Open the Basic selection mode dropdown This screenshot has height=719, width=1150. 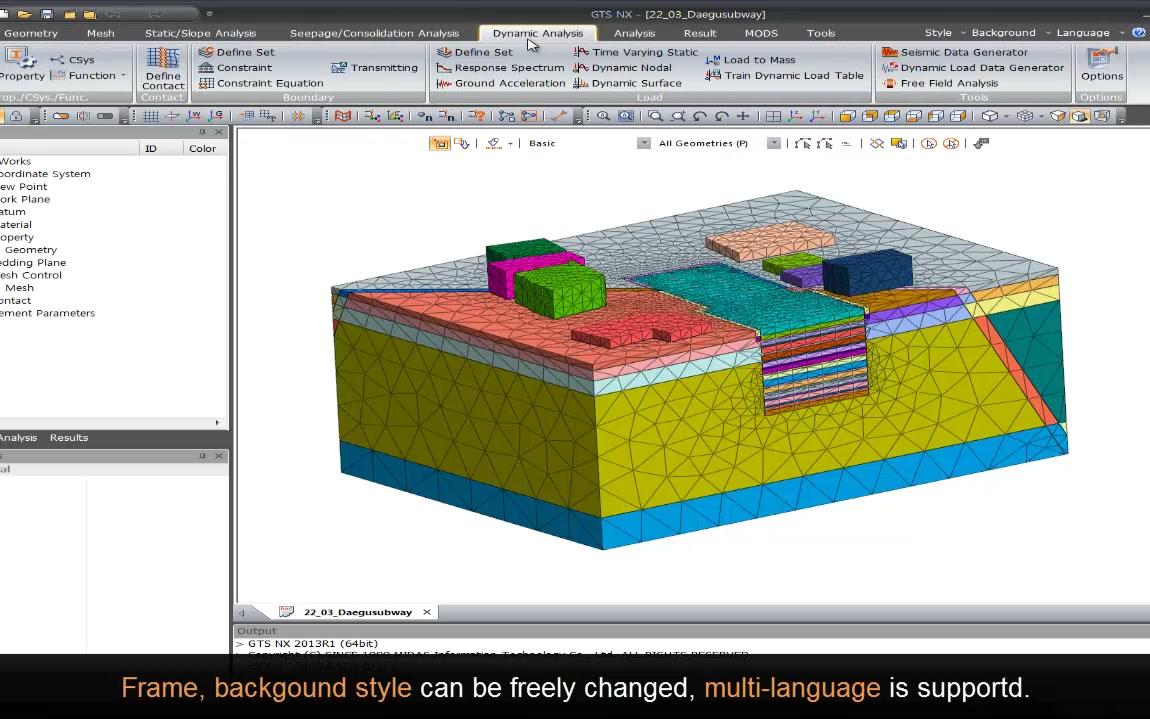coord(643,144)
